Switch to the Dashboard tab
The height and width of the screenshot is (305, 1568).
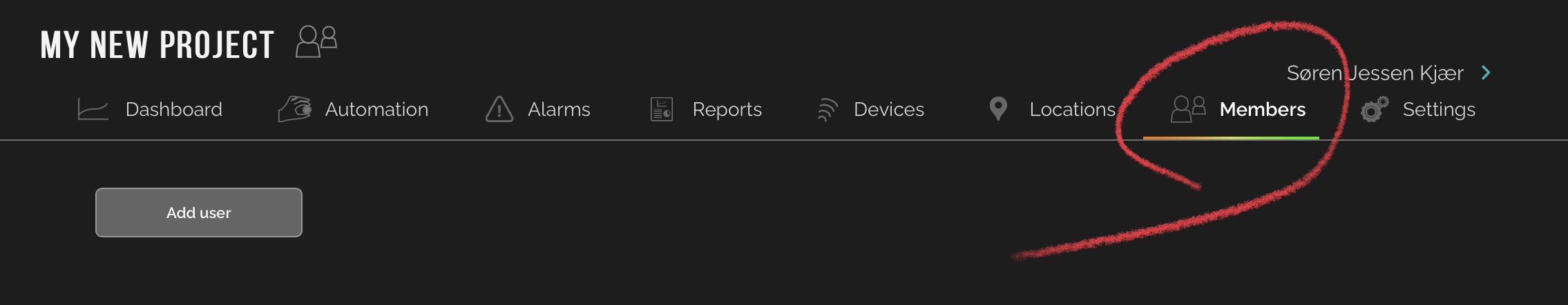[x=174, y=109]
